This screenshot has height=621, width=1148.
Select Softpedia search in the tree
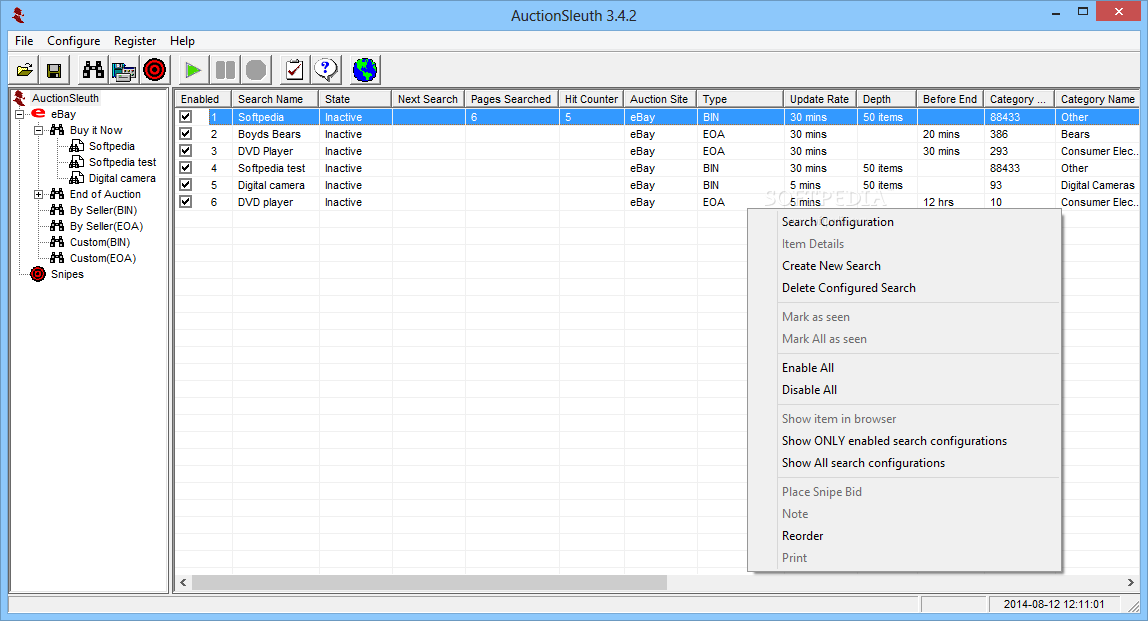[111, 146]
